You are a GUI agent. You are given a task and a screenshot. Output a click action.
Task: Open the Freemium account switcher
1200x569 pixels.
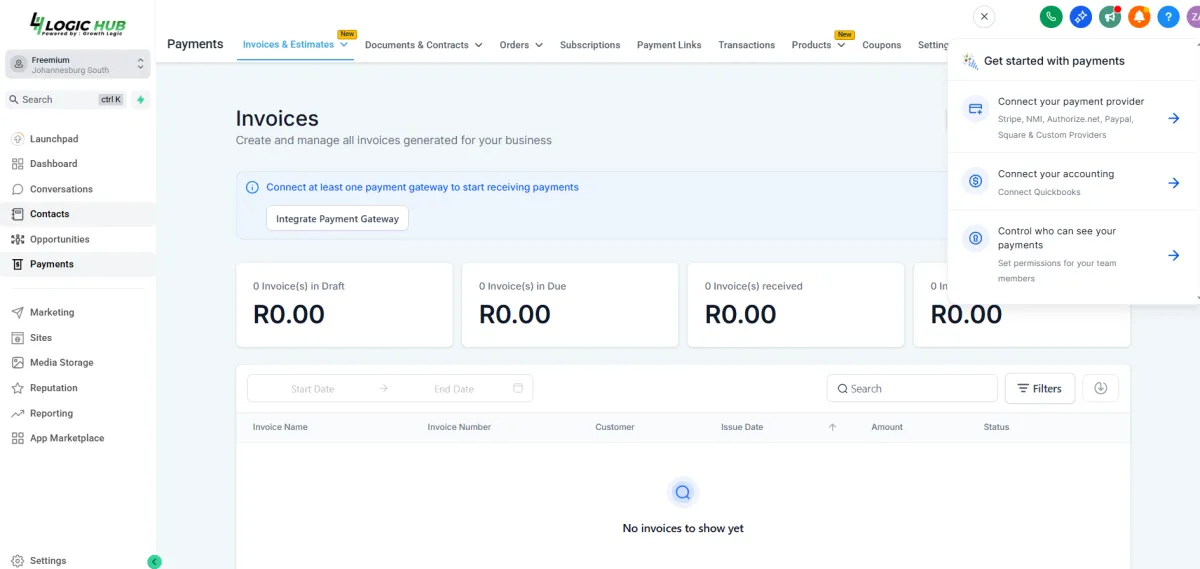click(78, 65)
